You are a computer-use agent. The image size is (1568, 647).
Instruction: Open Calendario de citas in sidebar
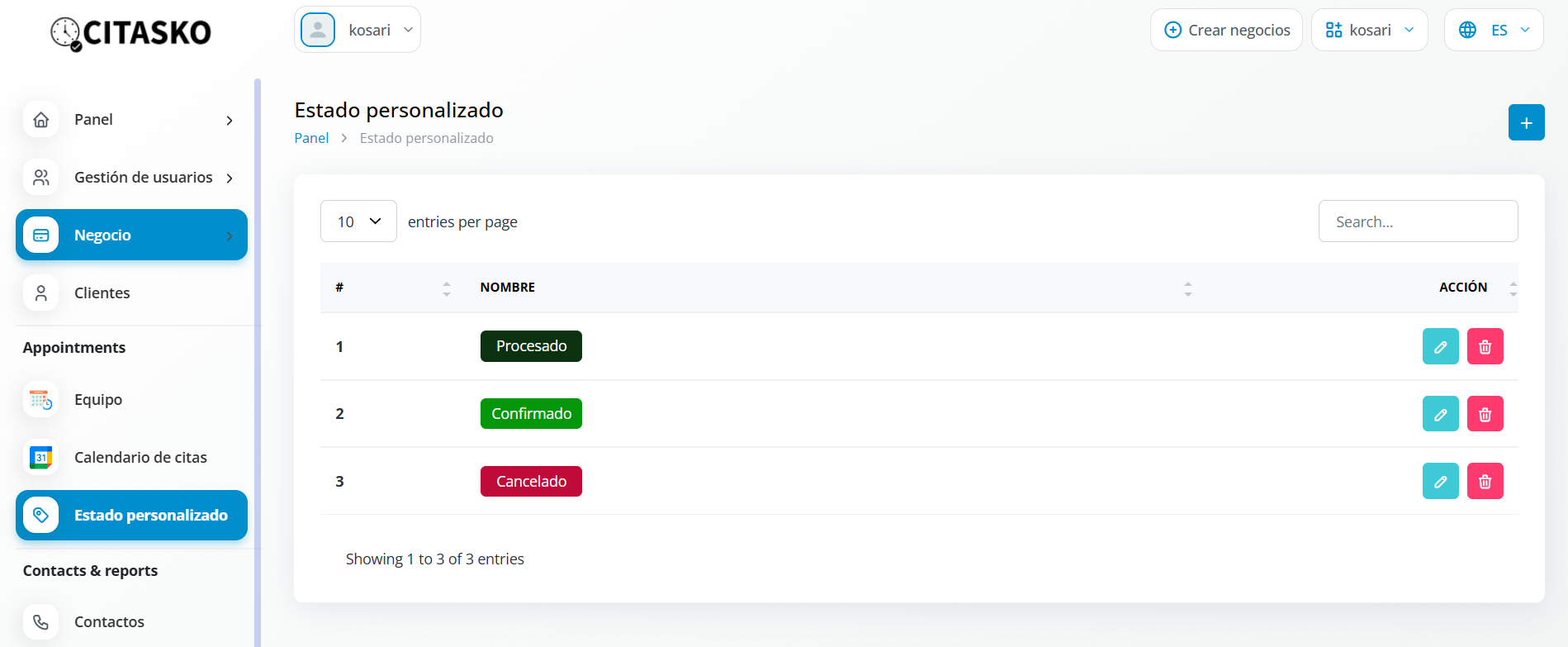coord(140,457)
